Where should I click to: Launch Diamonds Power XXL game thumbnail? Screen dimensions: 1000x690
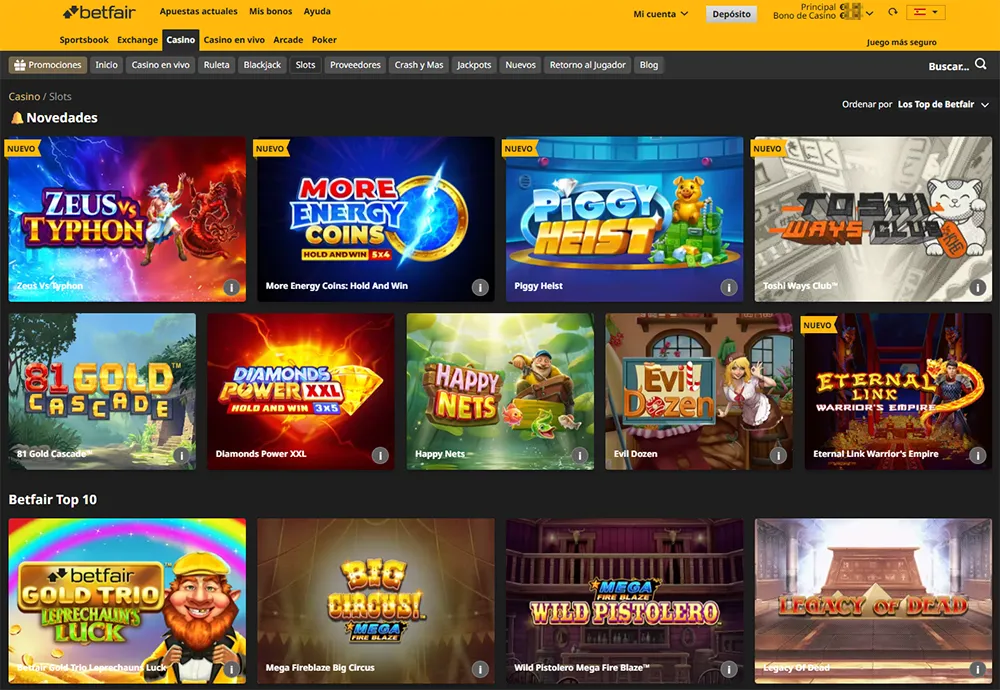pos(301,392)
